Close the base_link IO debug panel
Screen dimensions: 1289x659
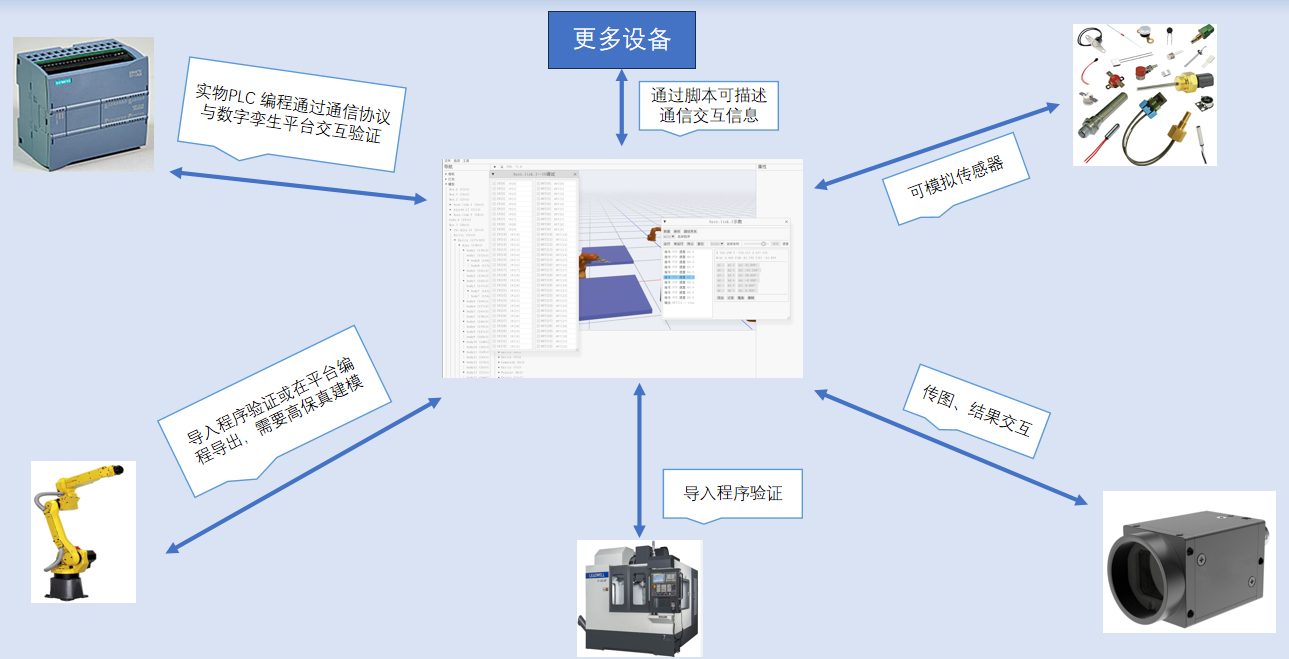(575, 174)
